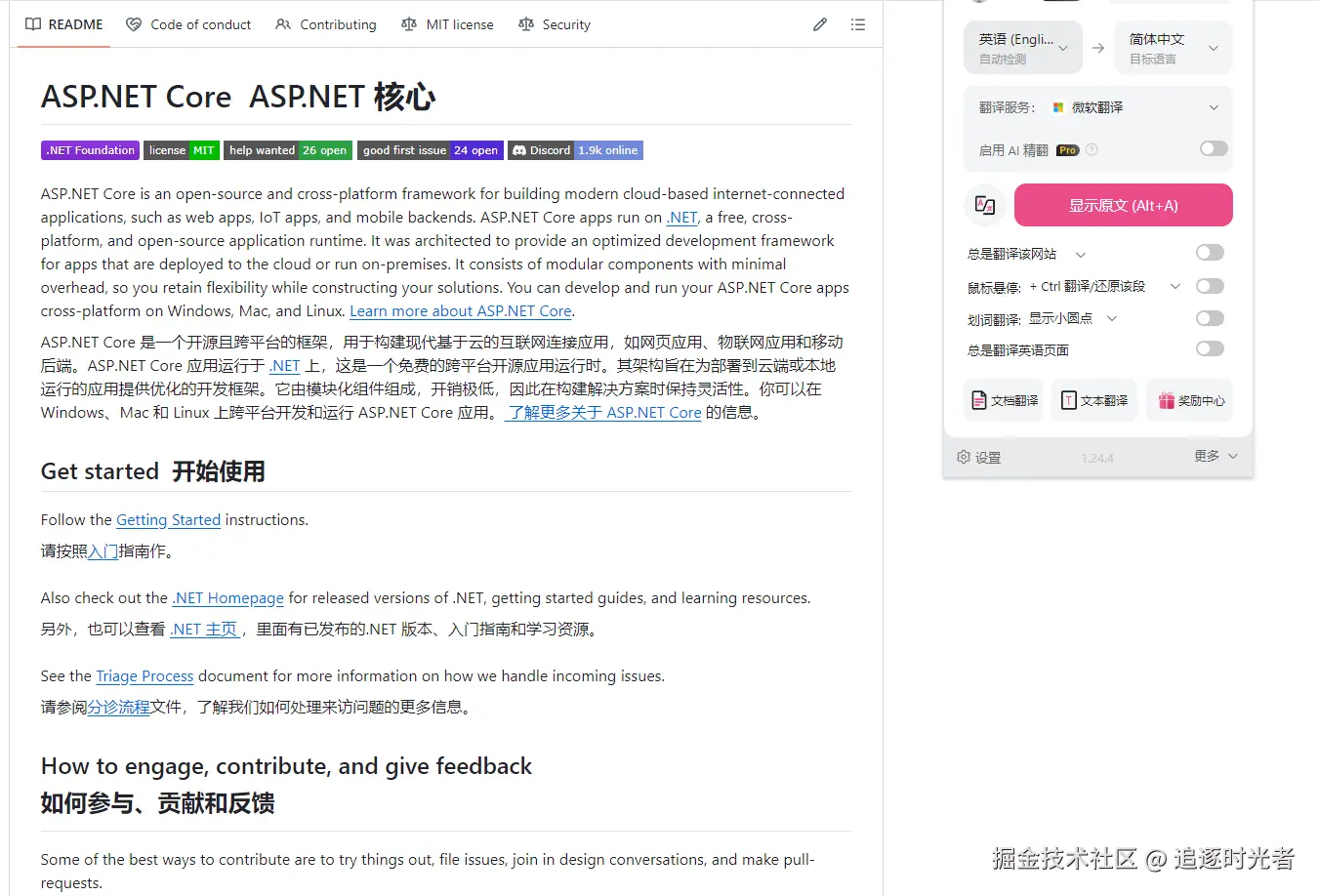Click the Microsoft logo in 翻译服务 row
Screen dimensions: 1319x896
pyautogui.click(x=1058, y=107)
